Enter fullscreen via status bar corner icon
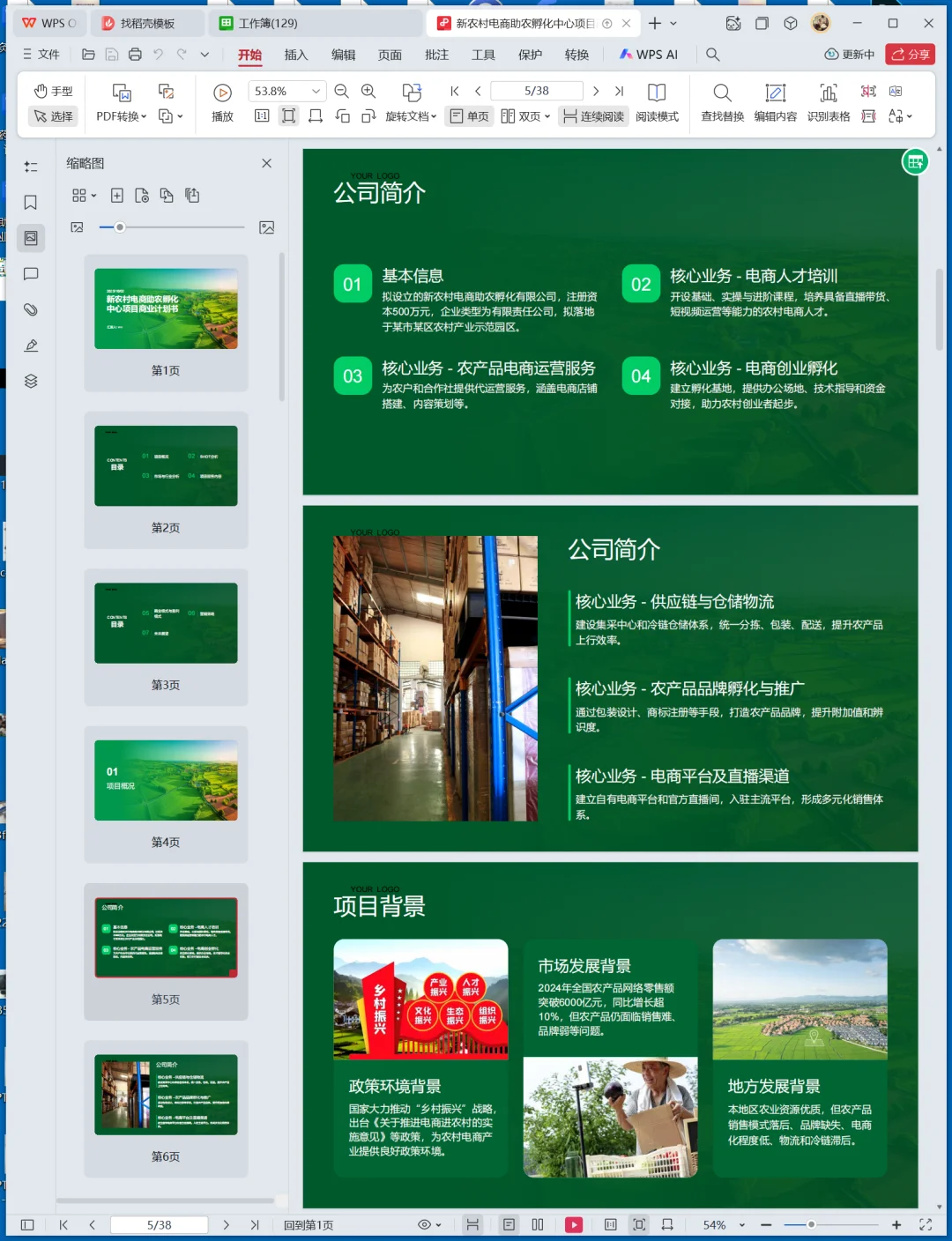The width and height of the screenshot is (952, 1241). coord(926,1225)
